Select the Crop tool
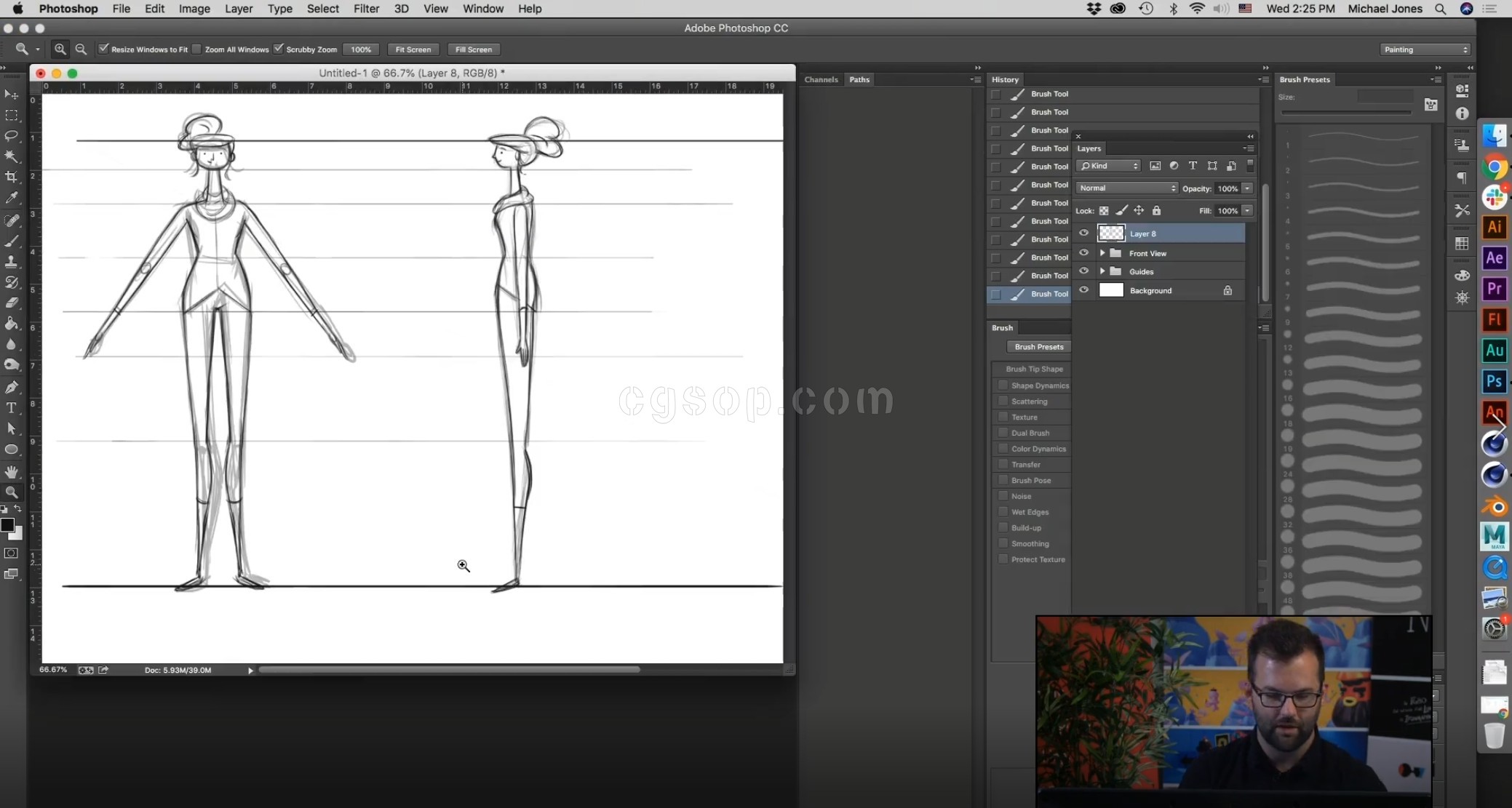Screen dimensions: 1512x808 [12, 177]
